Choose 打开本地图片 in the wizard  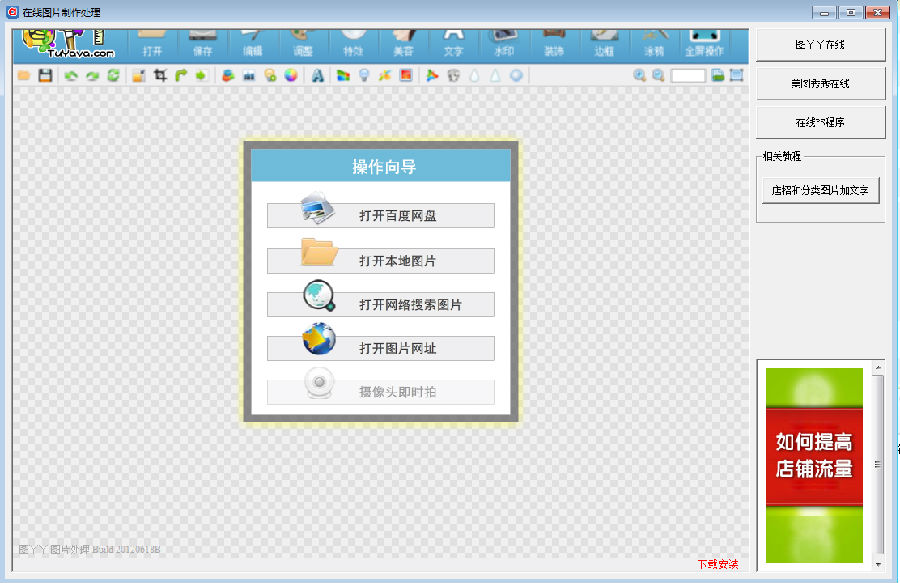[x=381, y=261]
